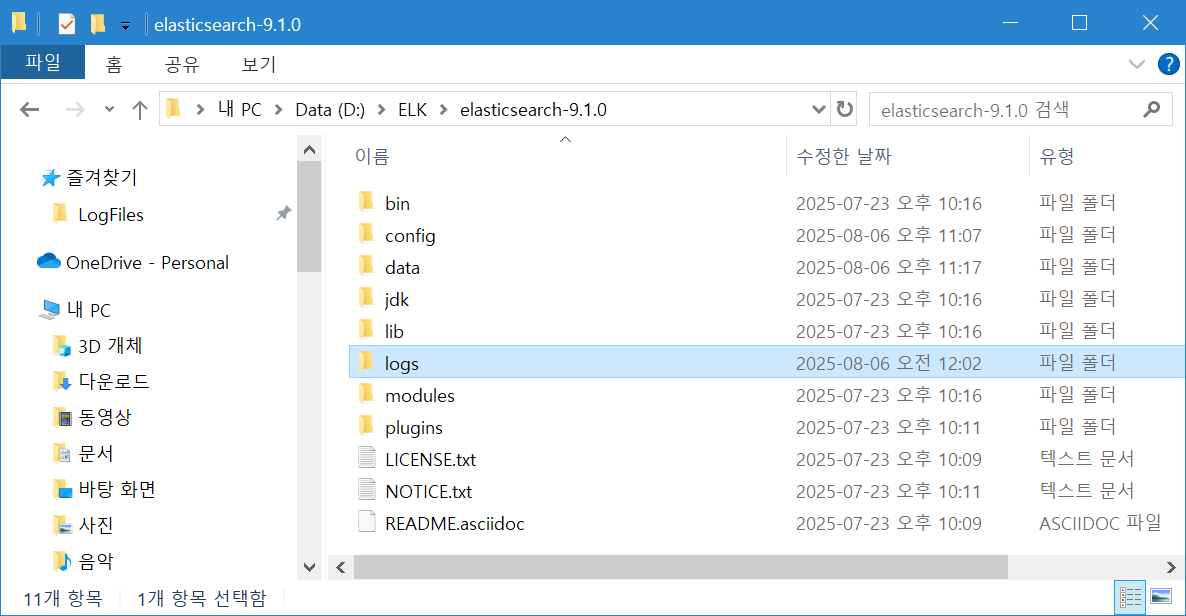Select the bin folder icon
This screenshot has width=1186, height=616.
366,202
